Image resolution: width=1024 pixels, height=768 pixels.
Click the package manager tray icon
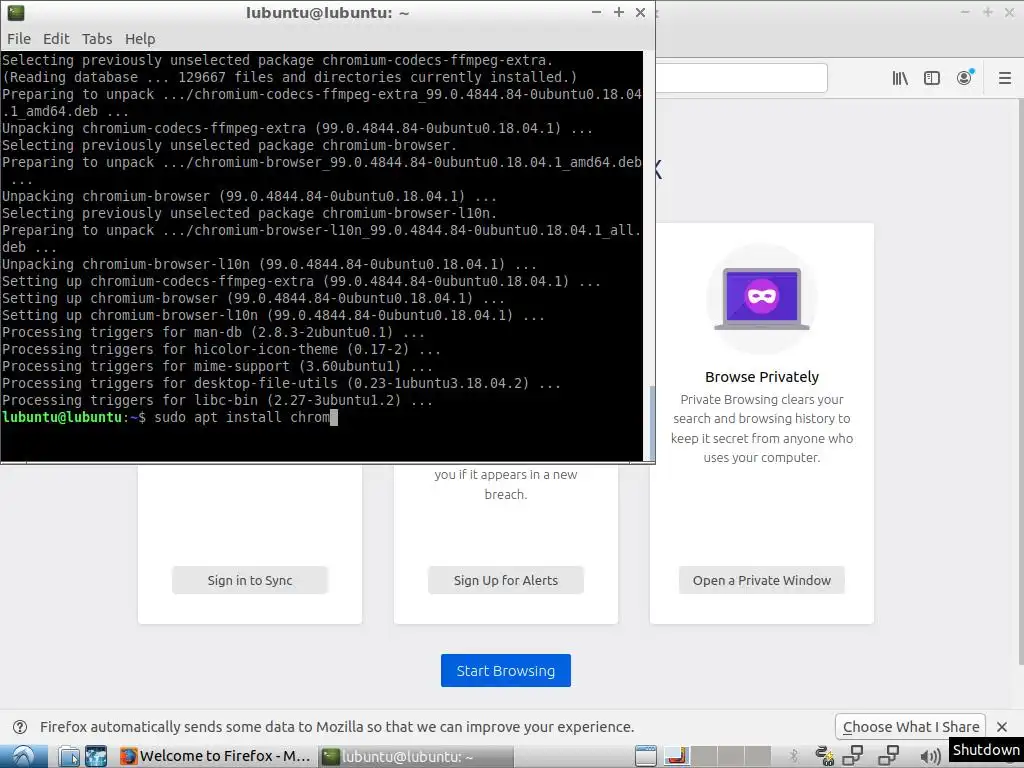pyautogui.click(x=825, y=756)
